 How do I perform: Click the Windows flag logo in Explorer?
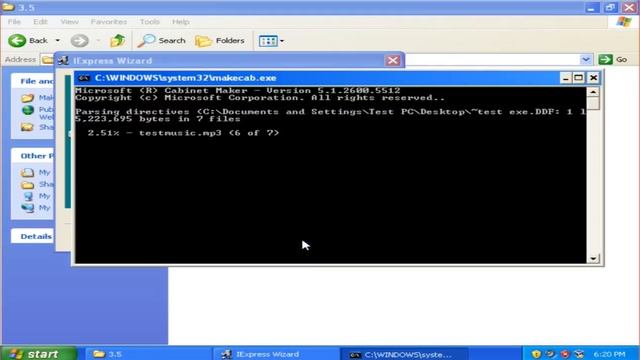click(x=624, y=22)
